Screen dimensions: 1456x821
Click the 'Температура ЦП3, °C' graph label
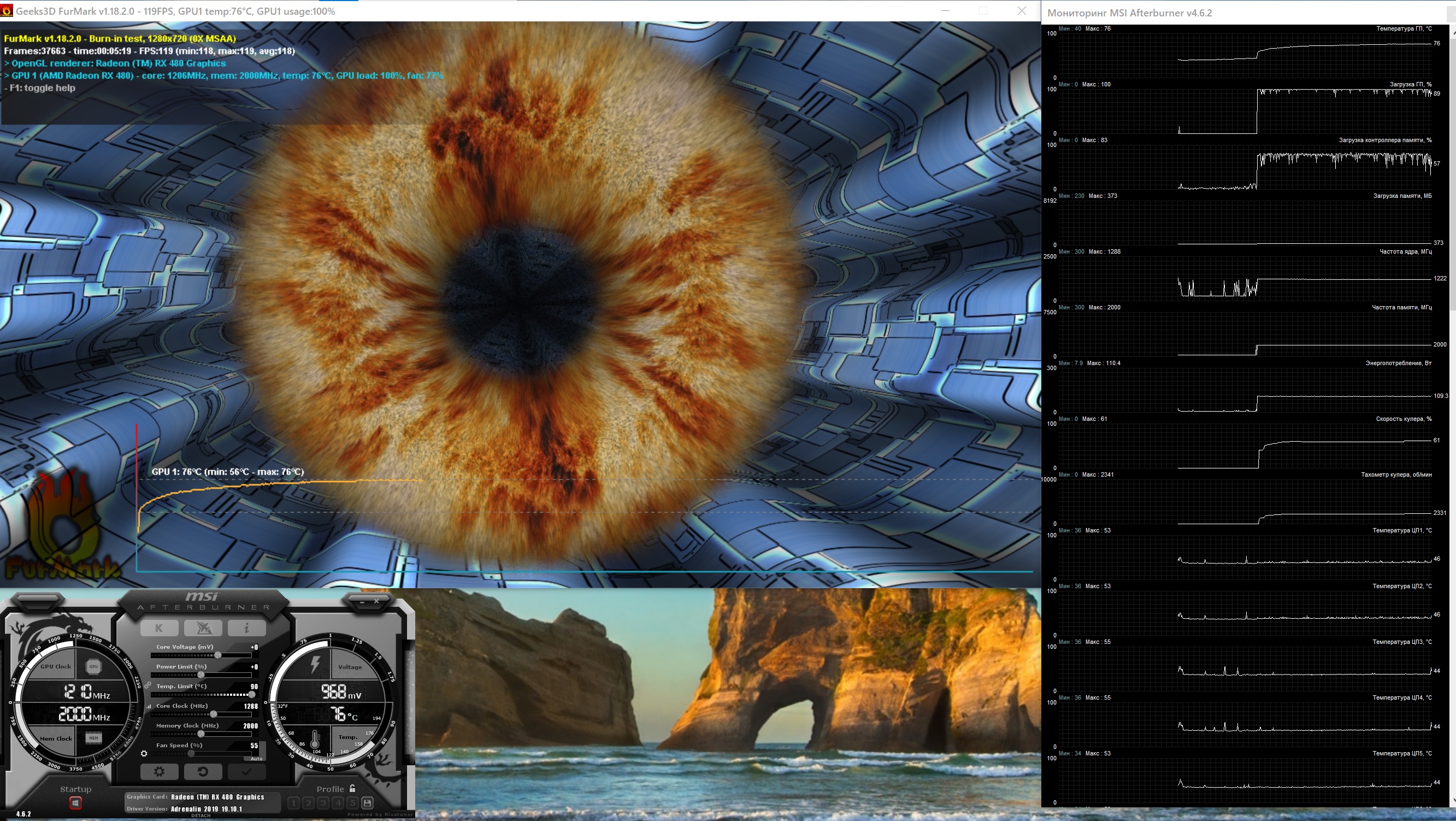1402,642
